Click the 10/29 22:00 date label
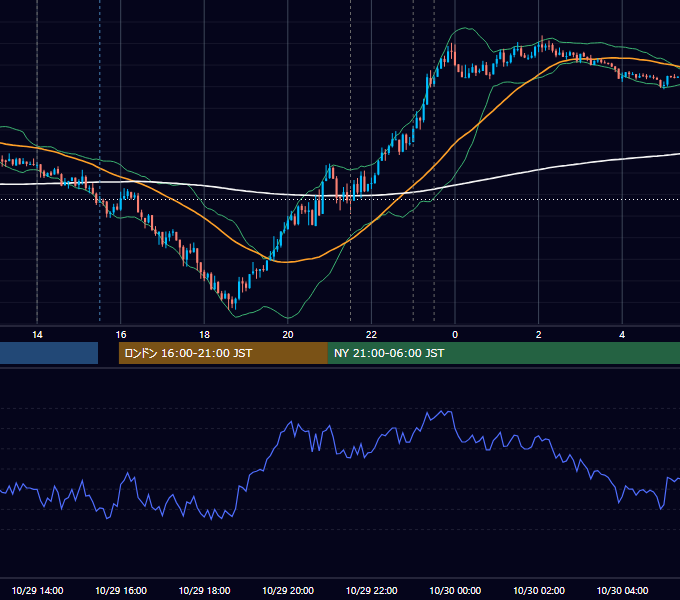The height and width of the screenshot is (600, 680). point(371,590)
